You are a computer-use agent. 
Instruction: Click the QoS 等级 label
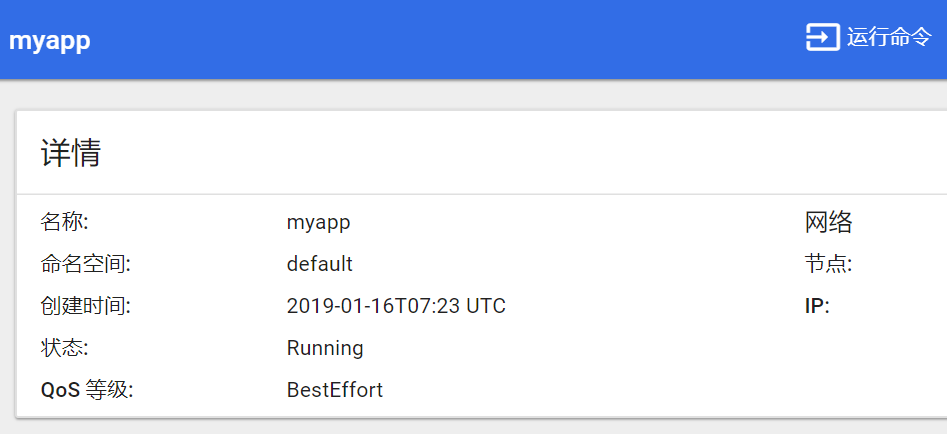(x=87, y=390)
